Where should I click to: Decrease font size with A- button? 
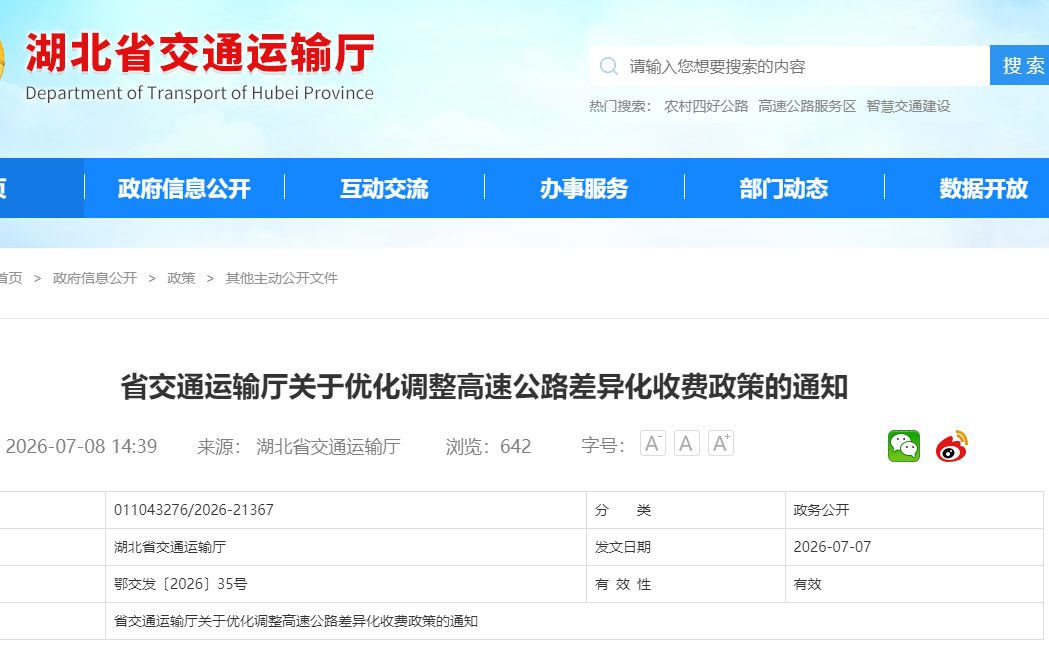[x=652, y=443]
